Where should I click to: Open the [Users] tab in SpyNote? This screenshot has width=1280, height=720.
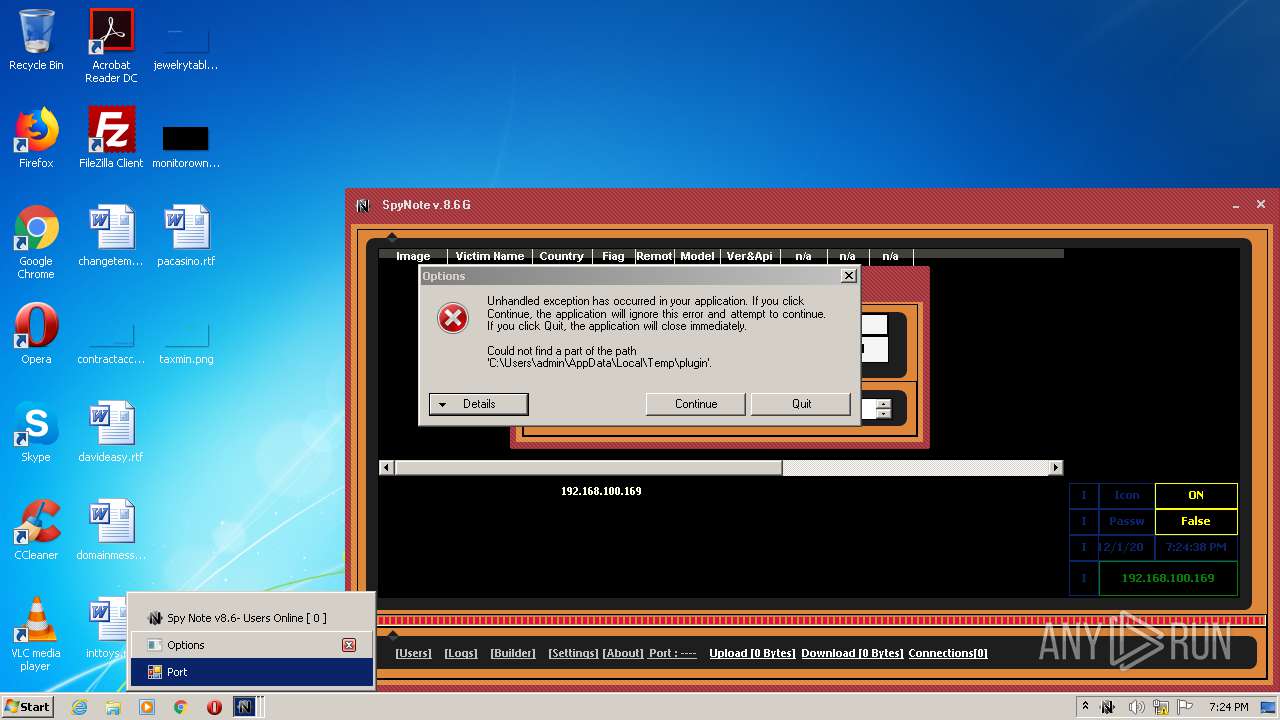click(413, 653)
